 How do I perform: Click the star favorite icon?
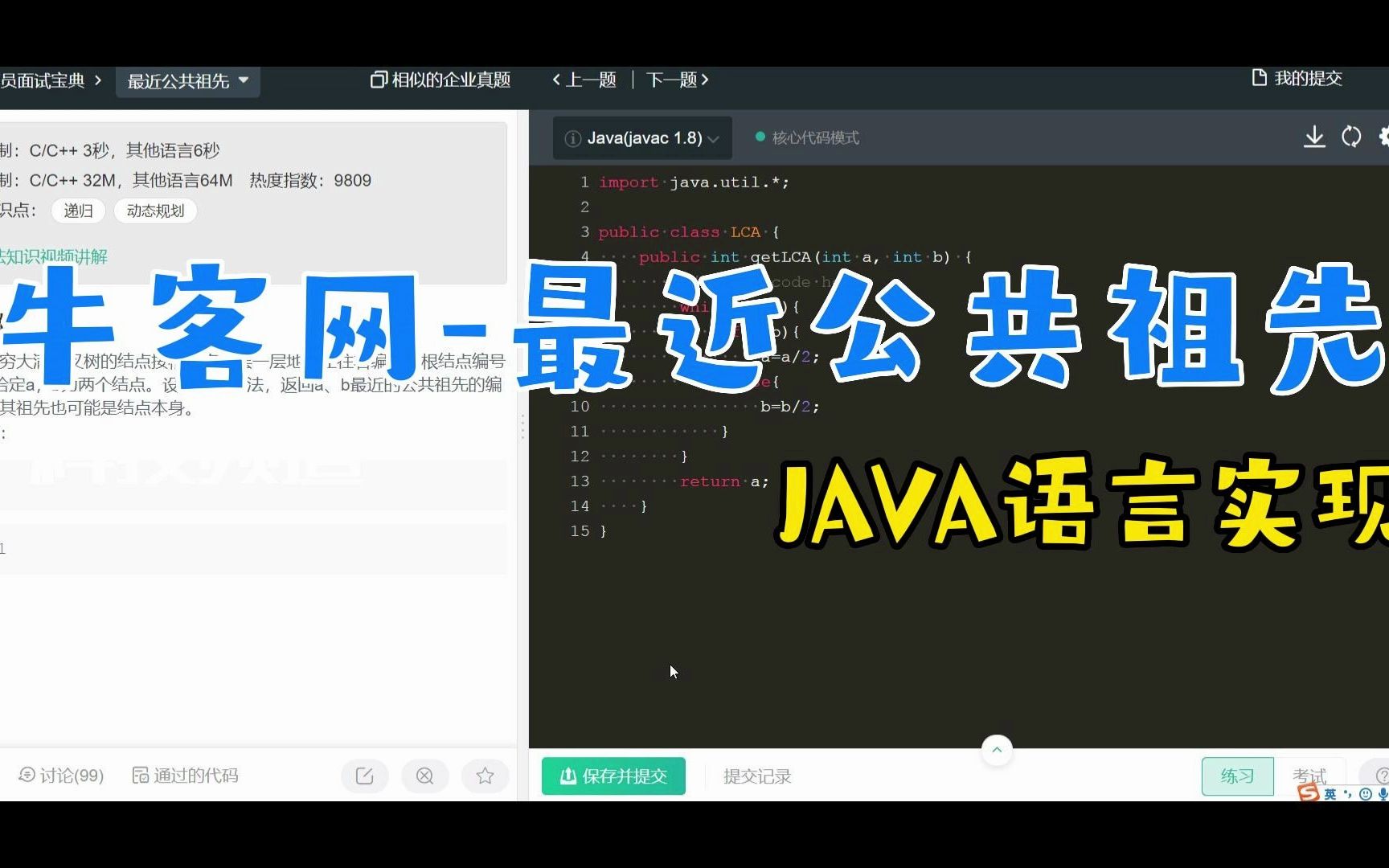[485, 776]
